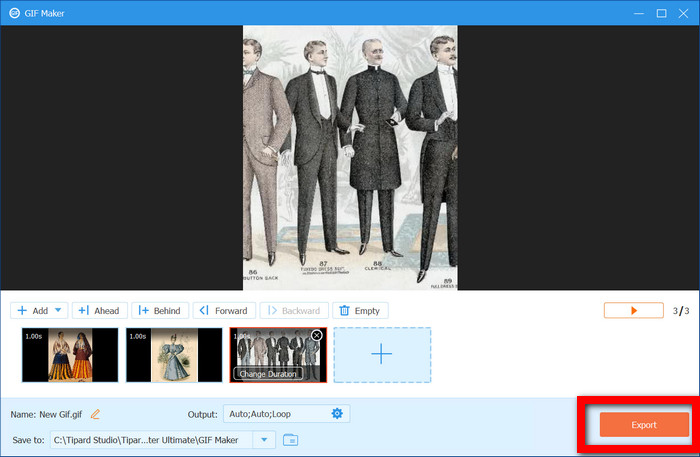Click the GIF Maker logo icon in title bar
Image resolution: width=700 pixels, height=457 pixels.
[15, 13]
